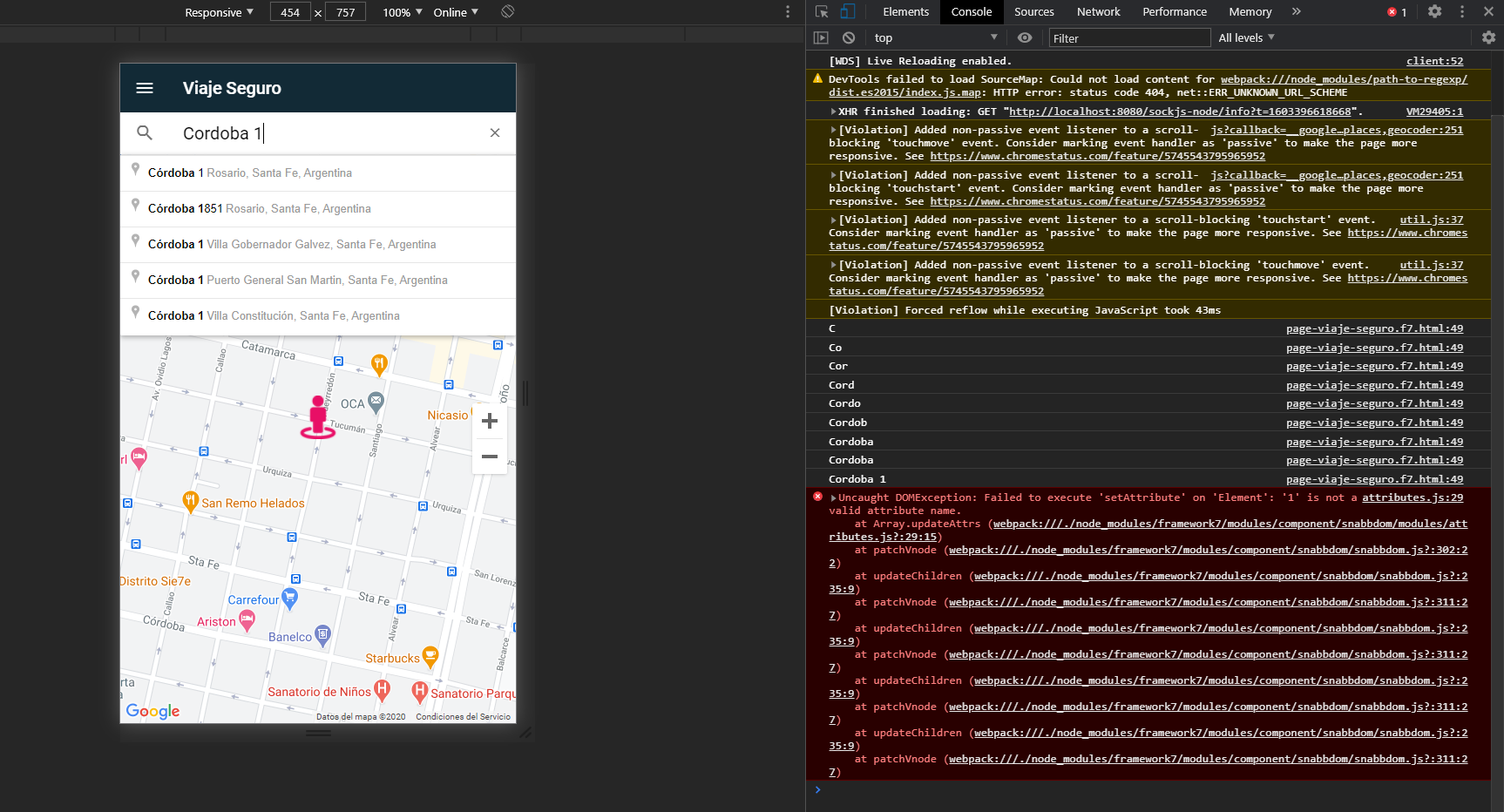
Task: Expand the All levels log dropdown
Action: click(x=1246, y=37)
